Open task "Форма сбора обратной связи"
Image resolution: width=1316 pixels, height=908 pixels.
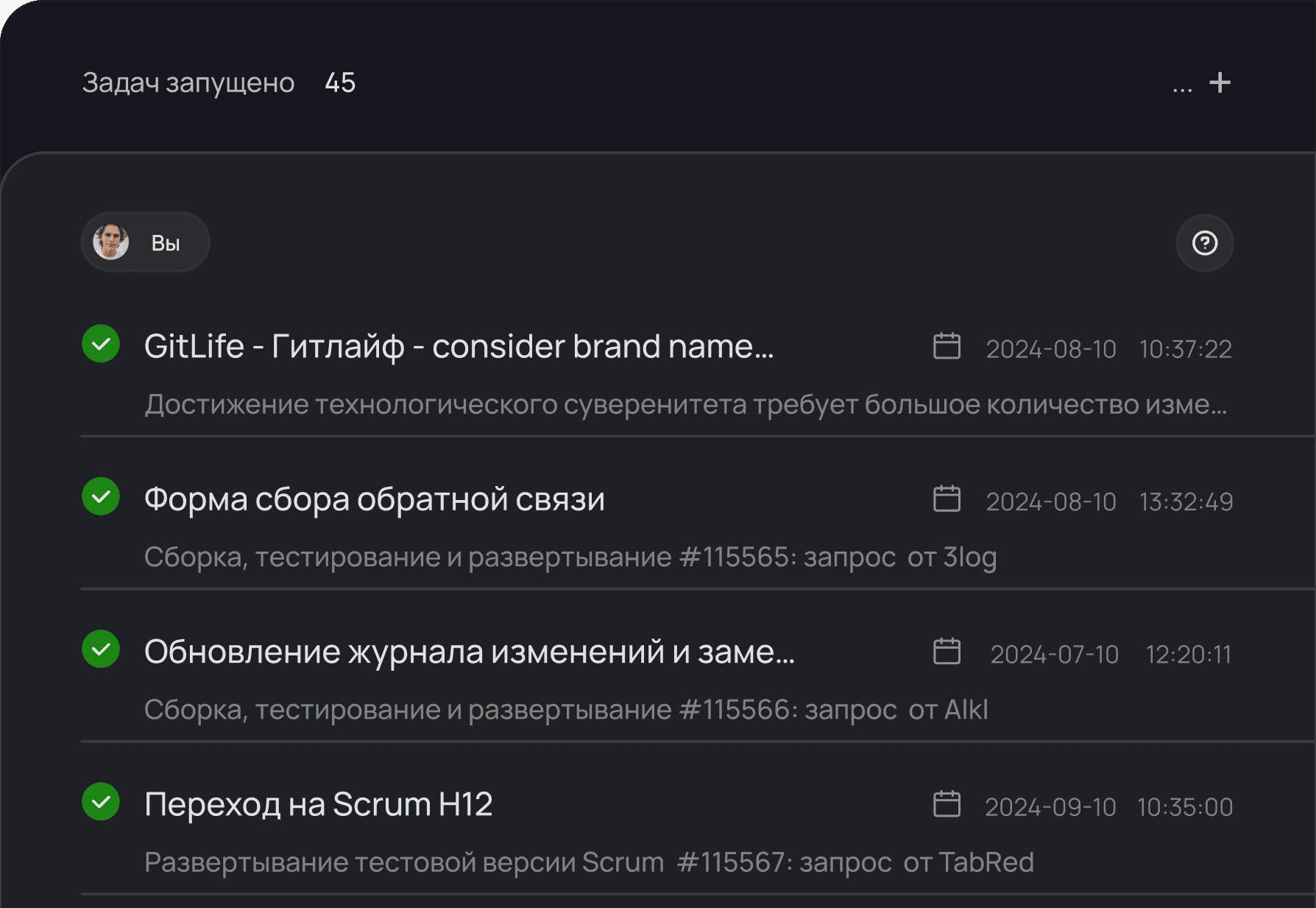(x=374, y=499)
